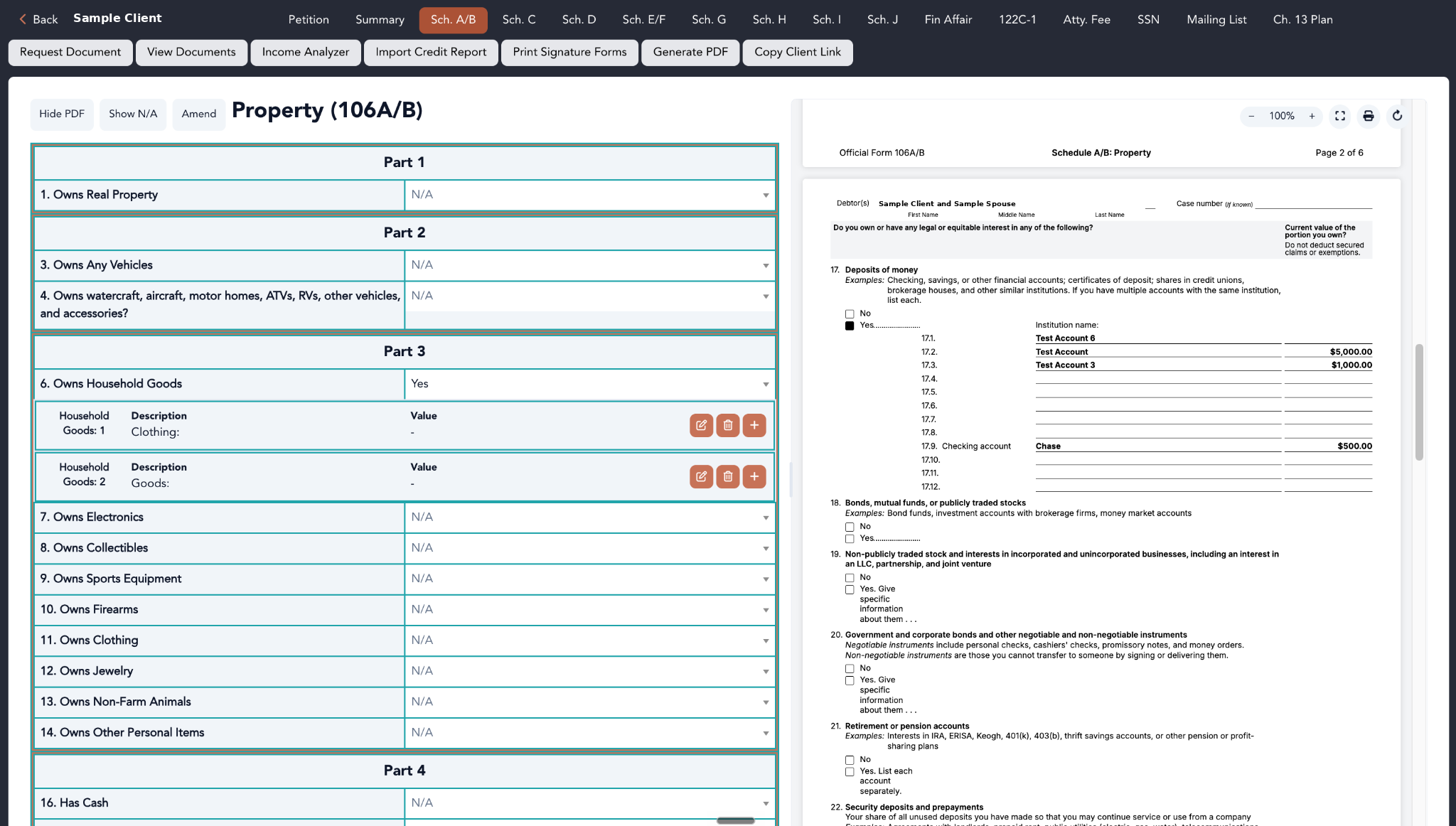
Task: Click the PDF viewer vertical scrollbar
Action: (1419, 402)
